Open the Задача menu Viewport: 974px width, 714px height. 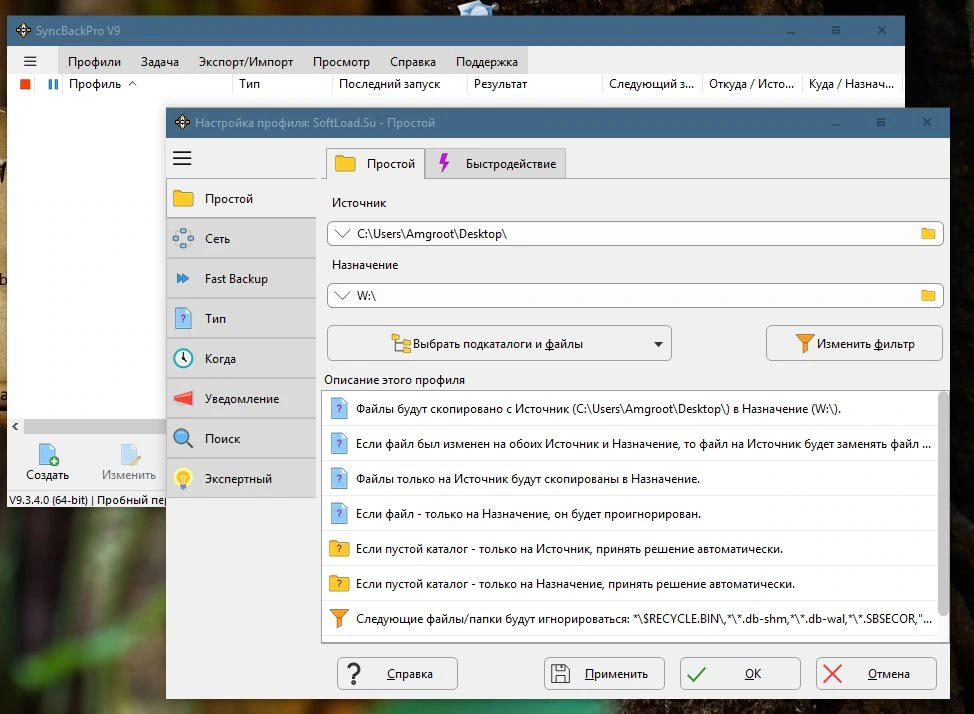pyautogui.click(x=160, y=62)
